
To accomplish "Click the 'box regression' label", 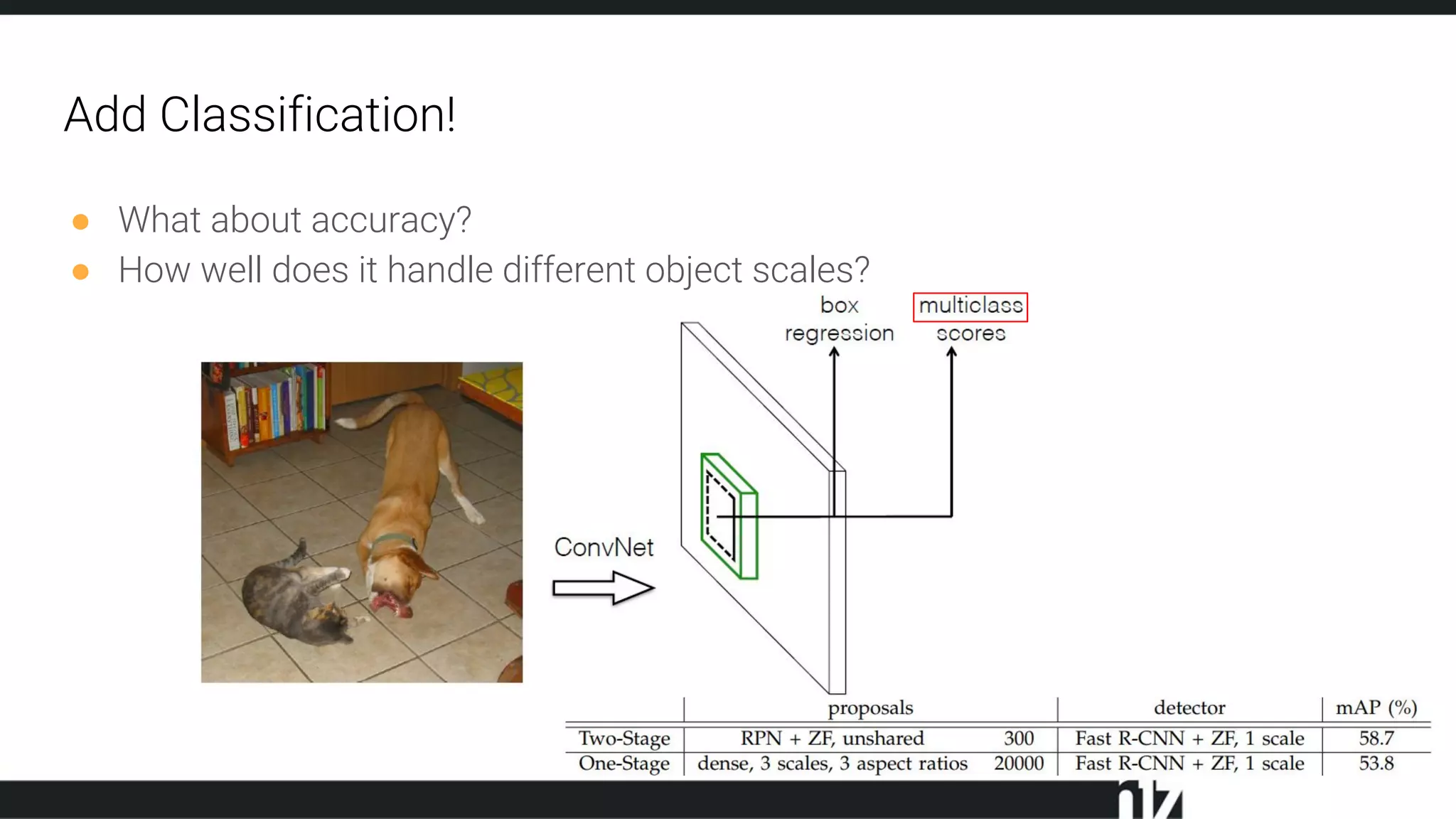I will click(839, 319).
